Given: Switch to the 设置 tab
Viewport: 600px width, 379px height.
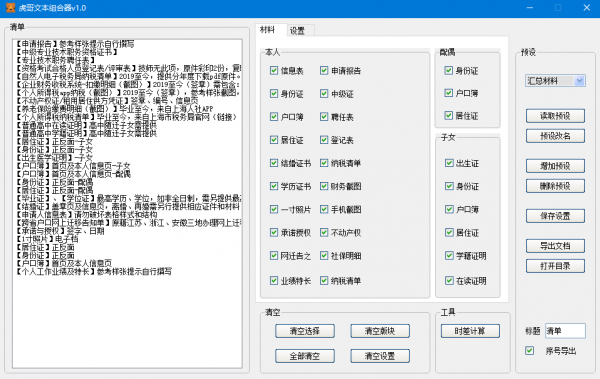Looking at the screenshot, I should (297, 31).
